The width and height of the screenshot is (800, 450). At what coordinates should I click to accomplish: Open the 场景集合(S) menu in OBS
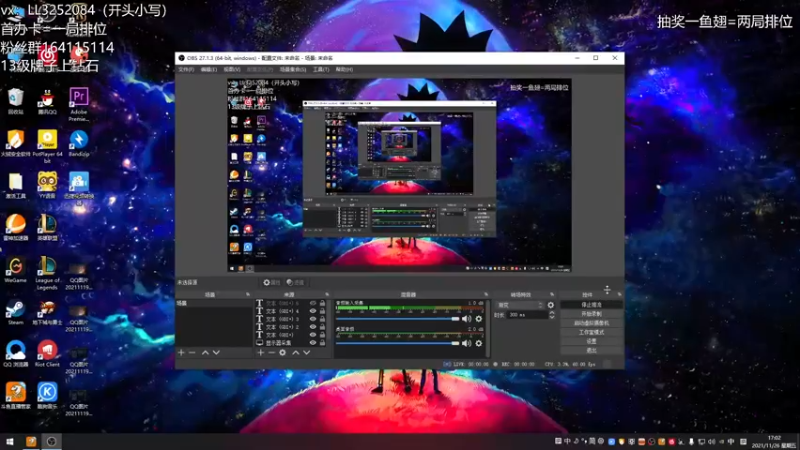293,69
